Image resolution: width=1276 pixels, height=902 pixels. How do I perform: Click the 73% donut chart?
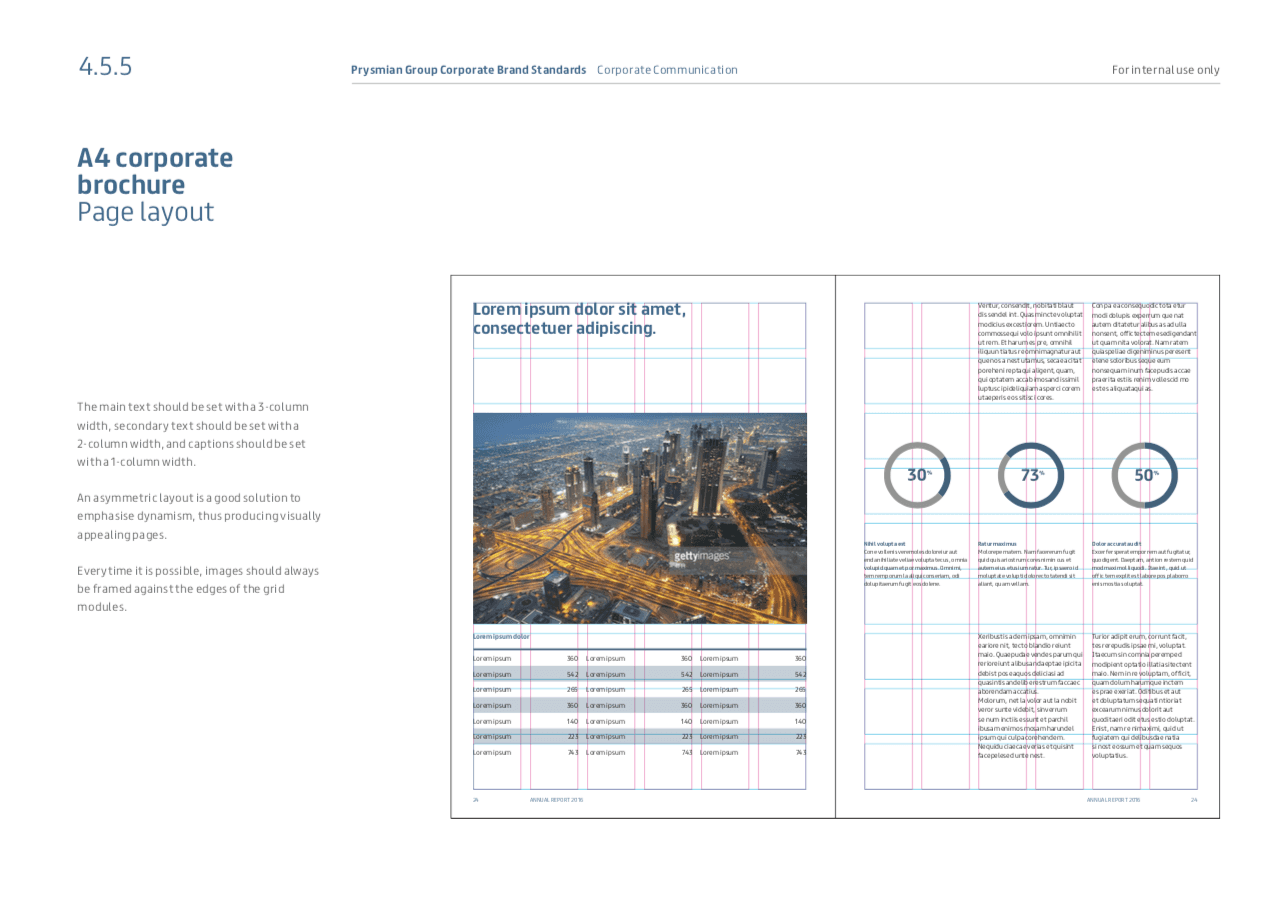(x=1031, y=475)
